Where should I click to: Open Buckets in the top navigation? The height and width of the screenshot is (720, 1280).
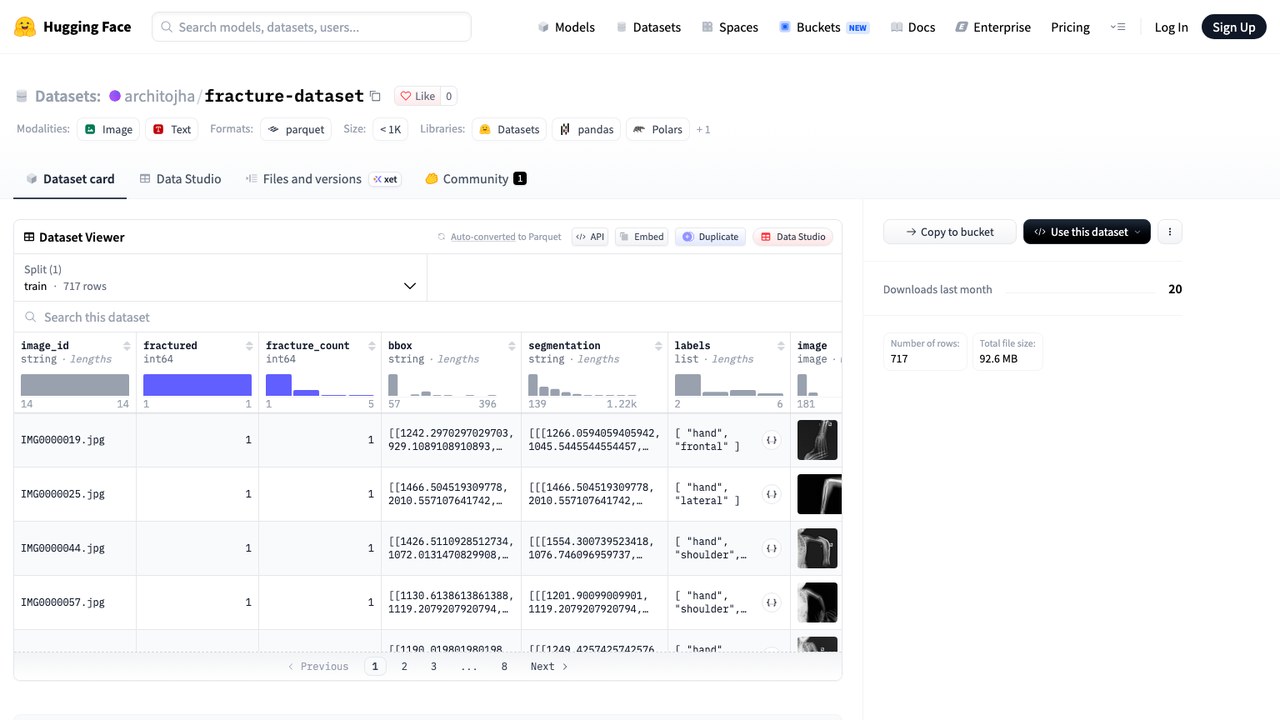click(823, 27)
